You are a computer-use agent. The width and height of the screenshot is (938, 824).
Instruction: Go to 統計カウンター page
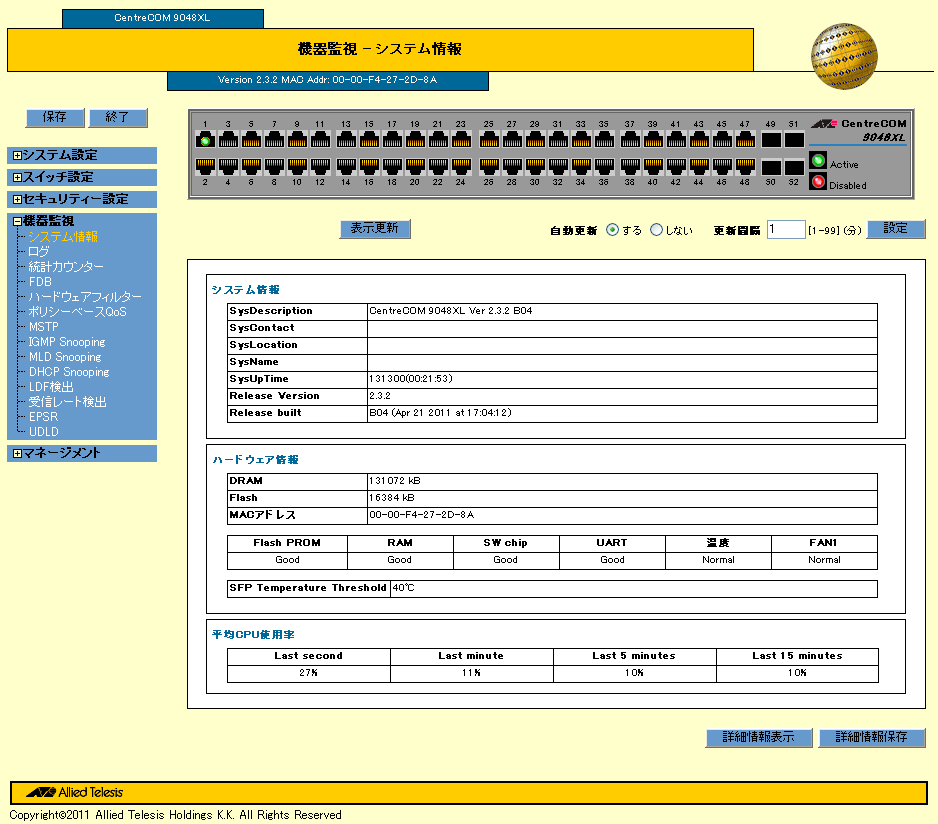[66, 267]
